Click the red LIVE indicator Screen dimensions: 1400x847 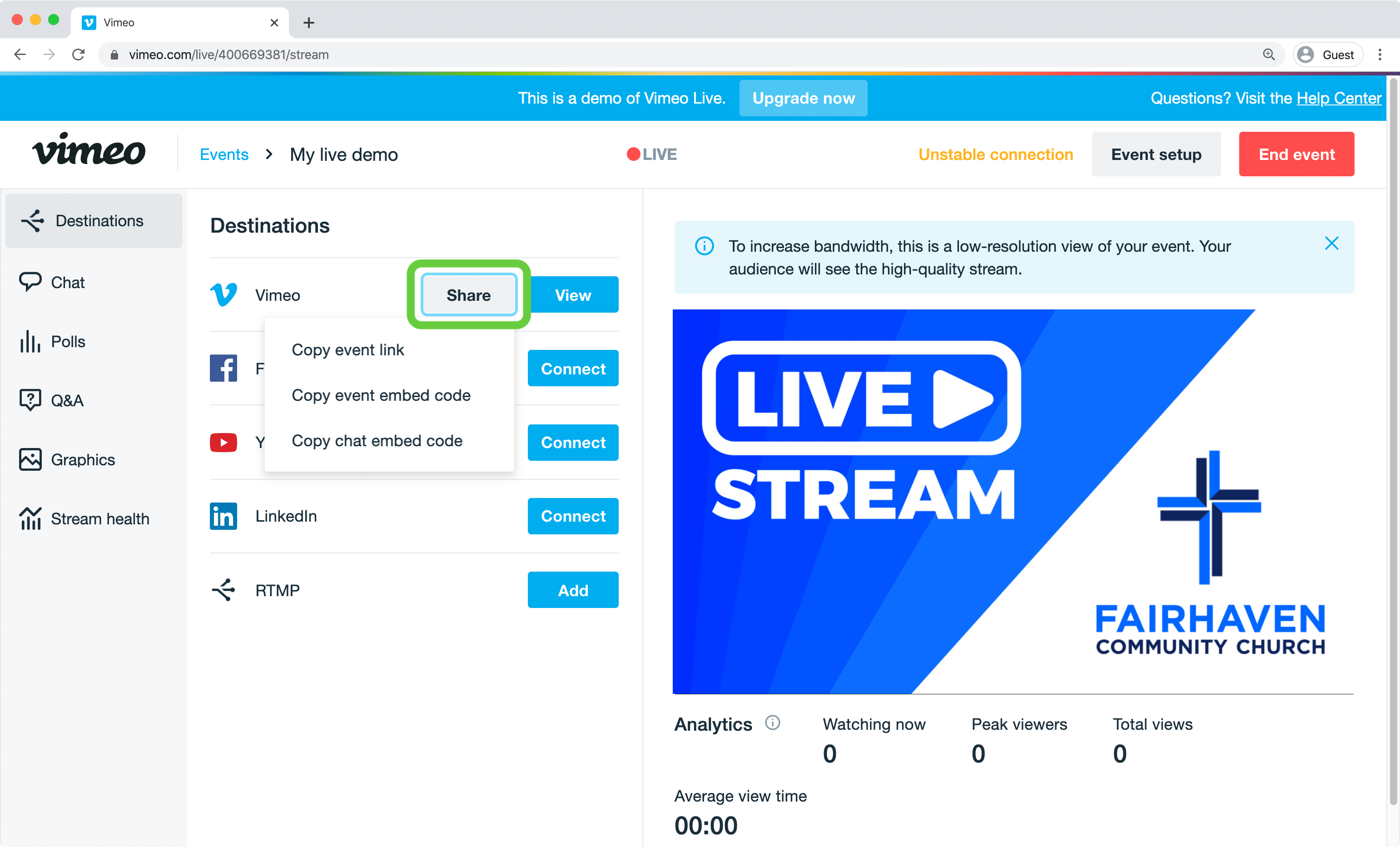[652, 154]
